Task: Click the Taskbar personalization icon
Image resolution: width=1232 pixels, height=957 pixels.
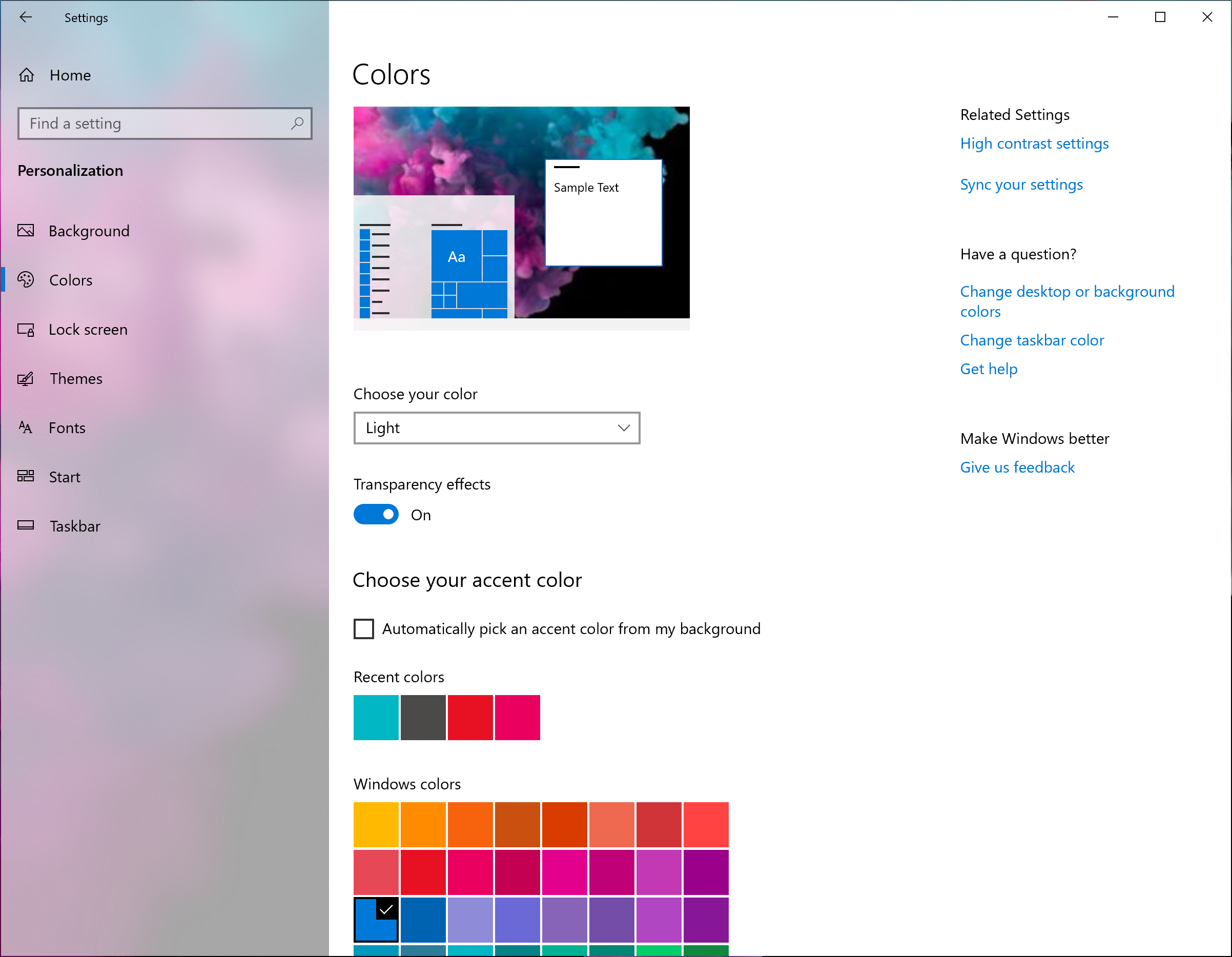Action: 27,525
